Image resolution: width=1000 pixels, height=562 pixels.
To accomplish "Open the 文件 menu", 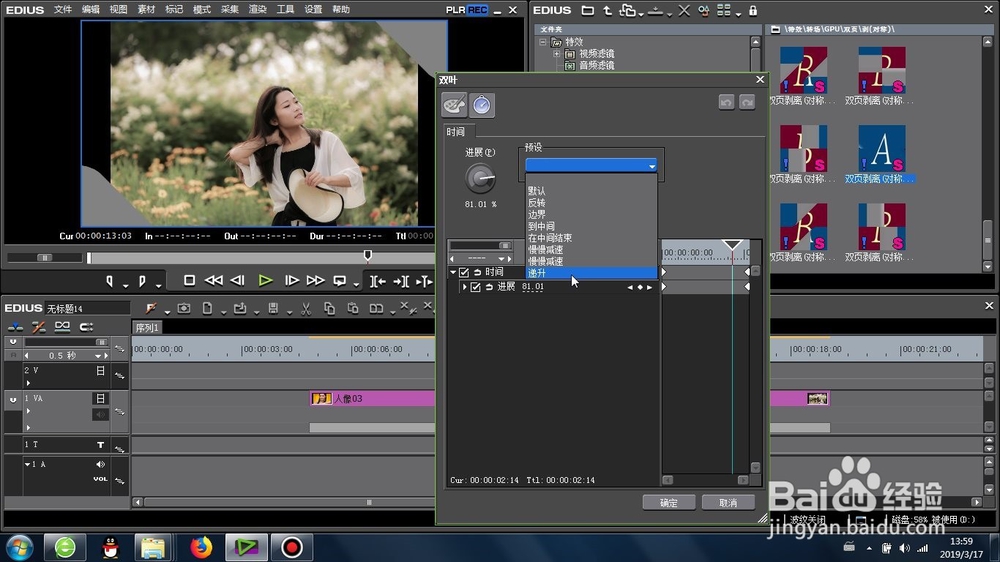I will [x=62, y=10].
